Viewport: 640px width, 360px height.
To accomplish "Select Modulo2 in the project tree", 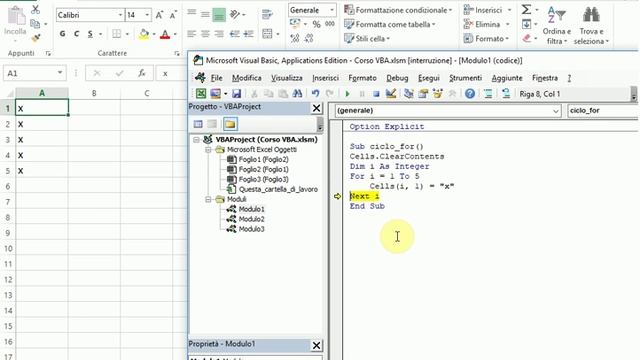I will [x=251, y=219].
